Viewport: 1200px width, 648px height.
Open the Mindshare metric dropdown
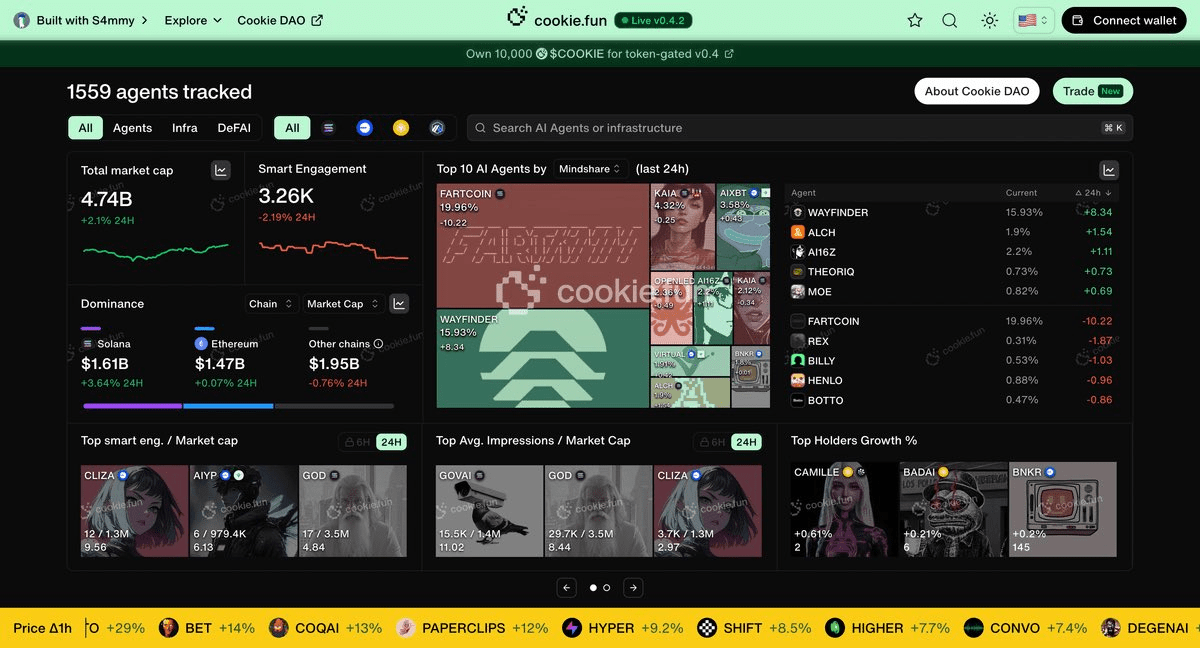tap(591, 169)
